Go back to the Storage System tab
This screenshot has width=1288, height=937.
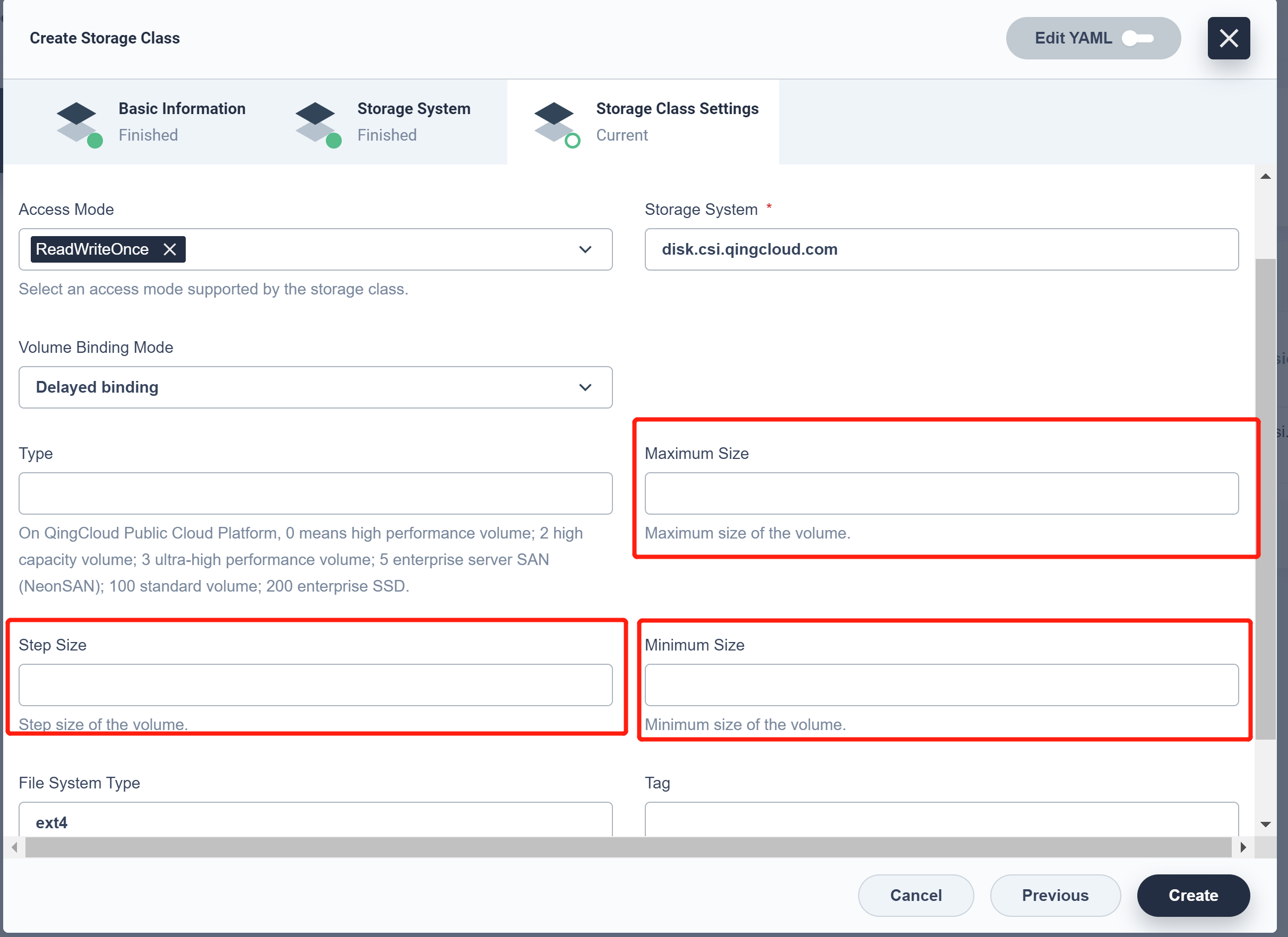414,122
